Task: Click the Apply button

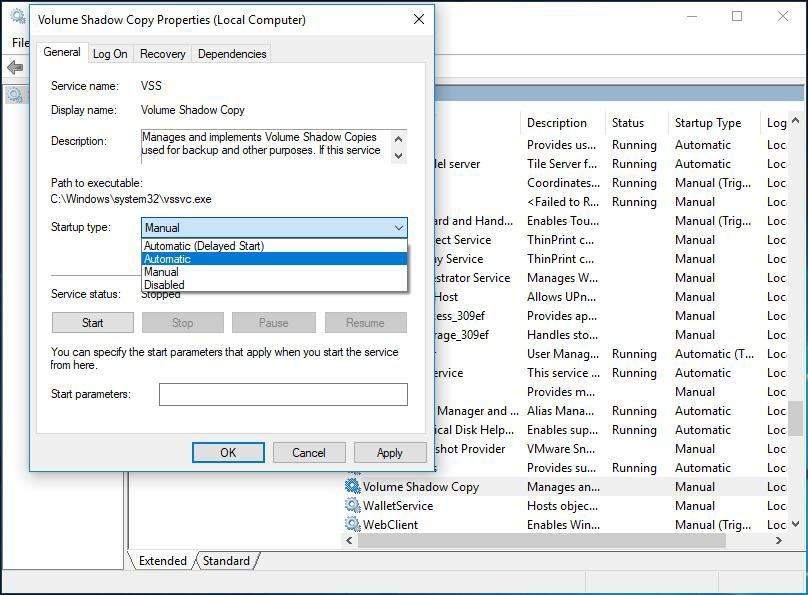Action: coord(390,452)
